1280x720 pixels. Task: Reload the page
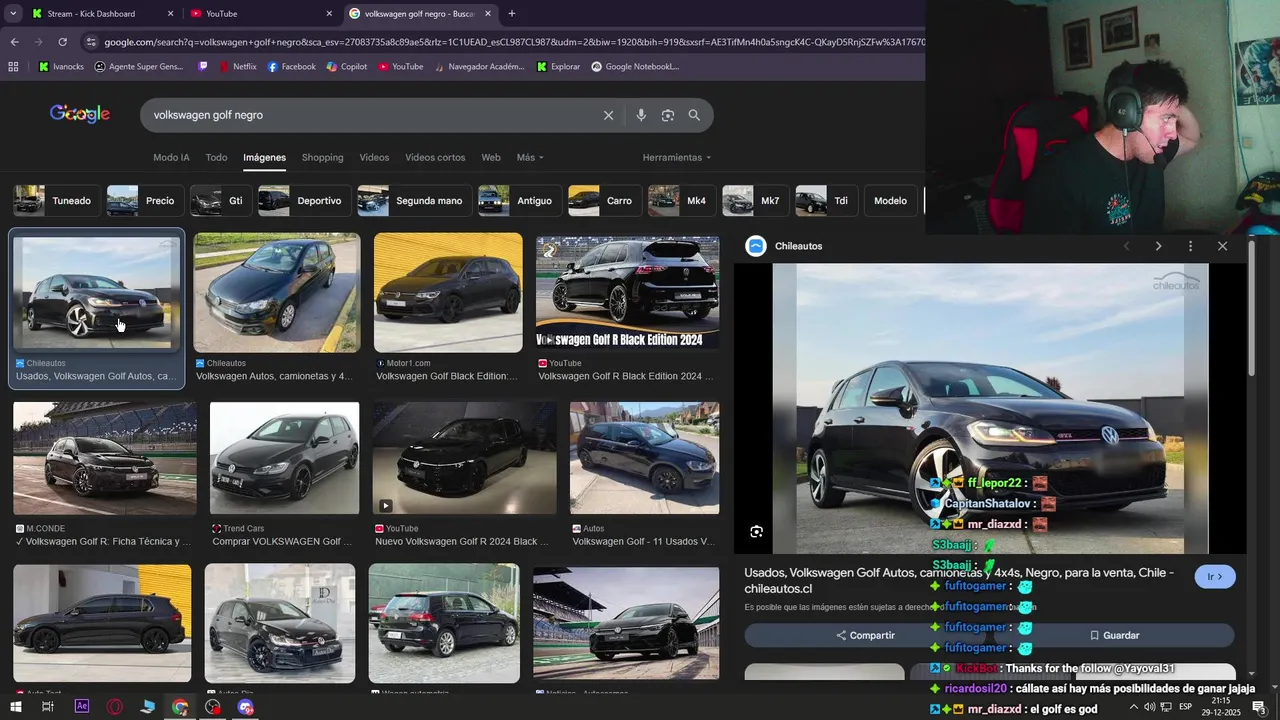coord(62,42)
